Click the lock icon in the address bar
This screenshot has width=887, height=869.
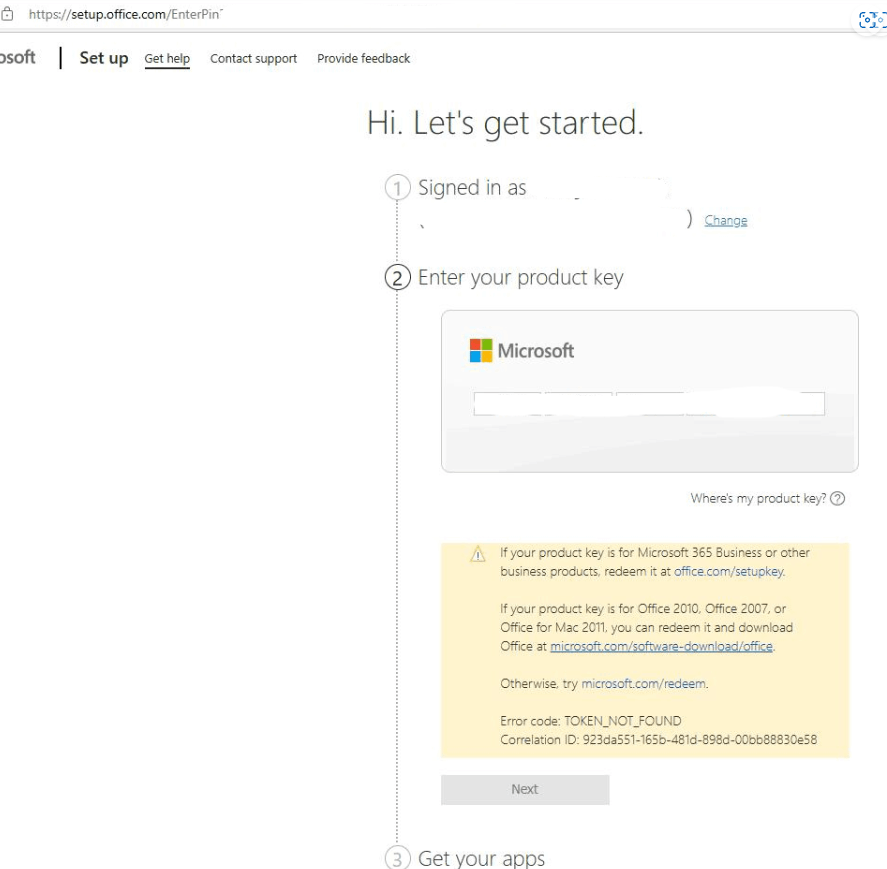[x=6, y=14]
